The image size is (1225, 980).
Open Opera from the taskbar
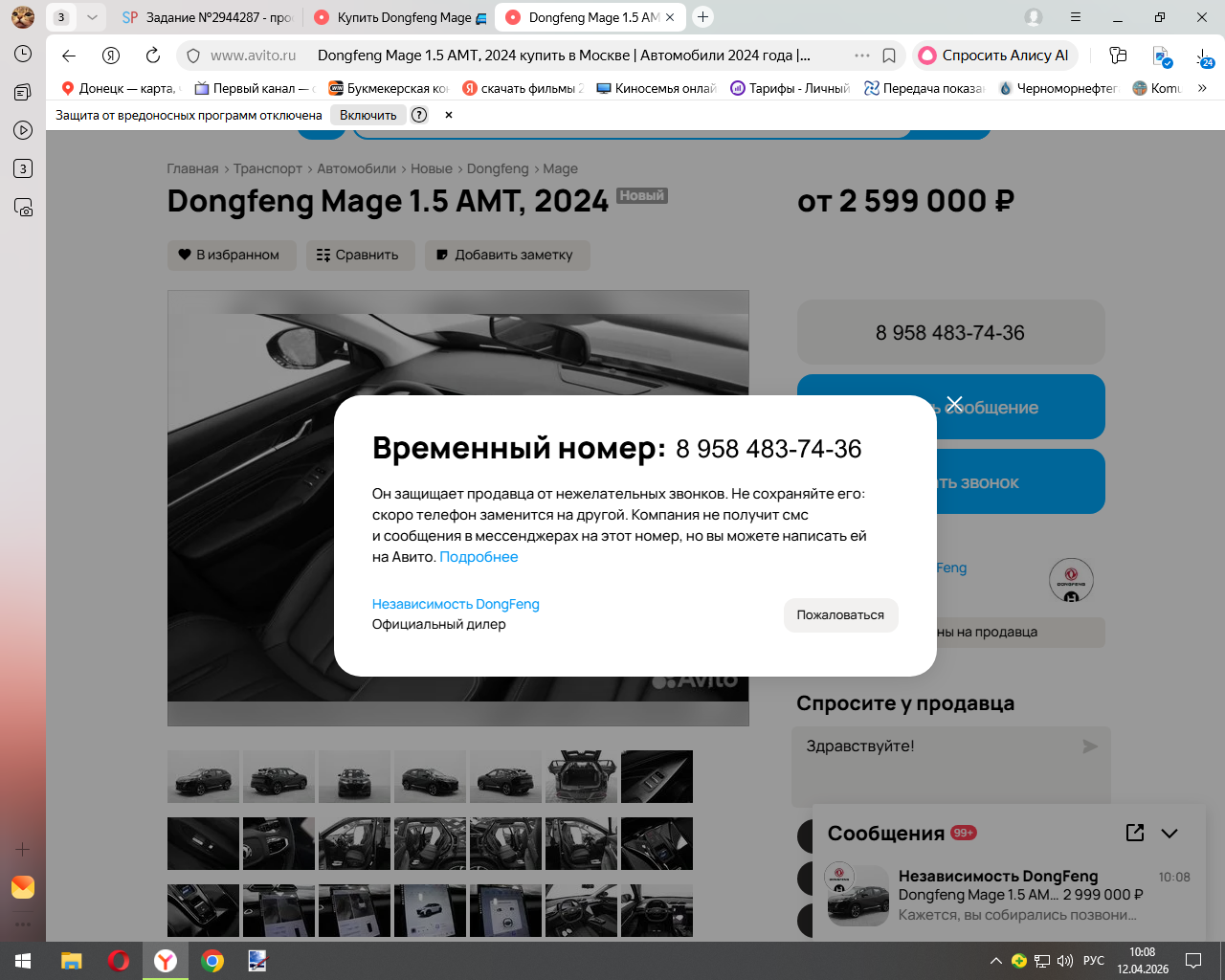pyautogui.click(x=119, y=961)
